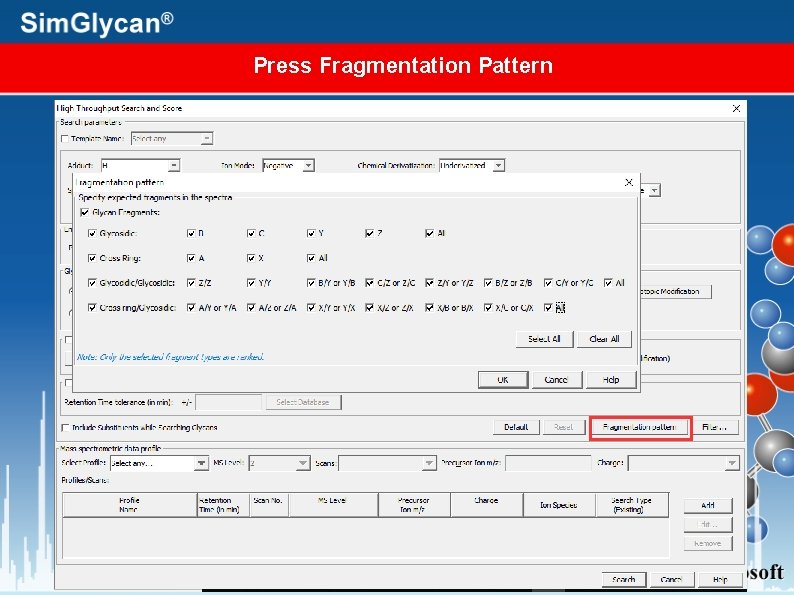794x595 pixels.
Task: Toggle the Glycosidic/Glycosidic checkbox
Action: 92,283
